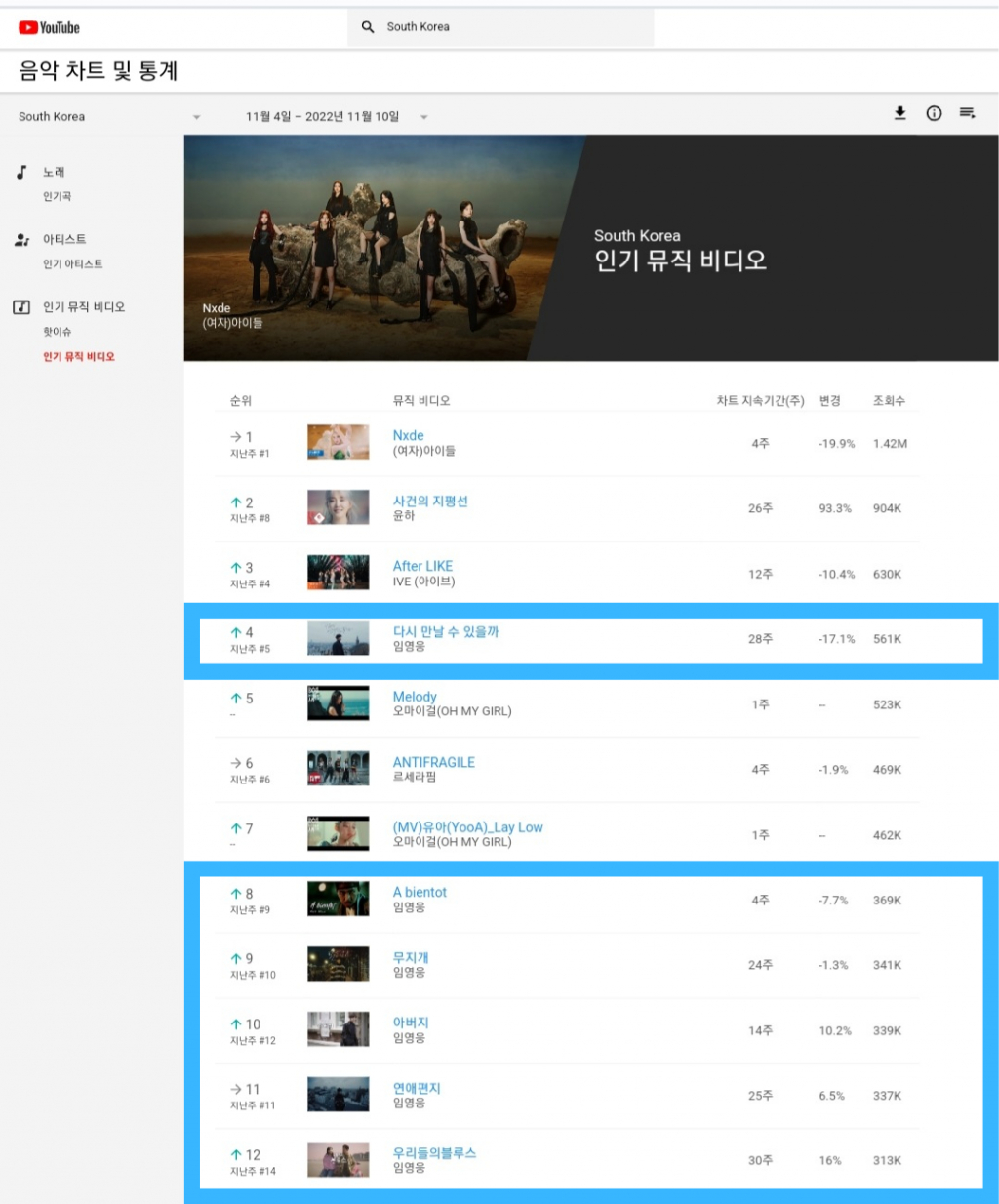Click the 904K view count
999x1204 pixels.
887,508
